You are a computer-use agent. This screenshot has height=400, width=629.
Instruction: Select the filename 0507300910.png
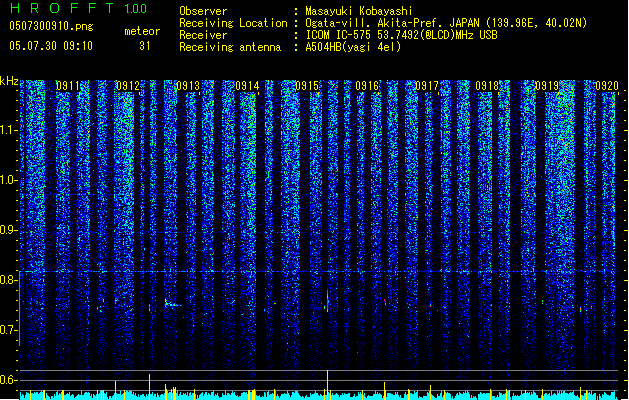[x=51, y=26]
